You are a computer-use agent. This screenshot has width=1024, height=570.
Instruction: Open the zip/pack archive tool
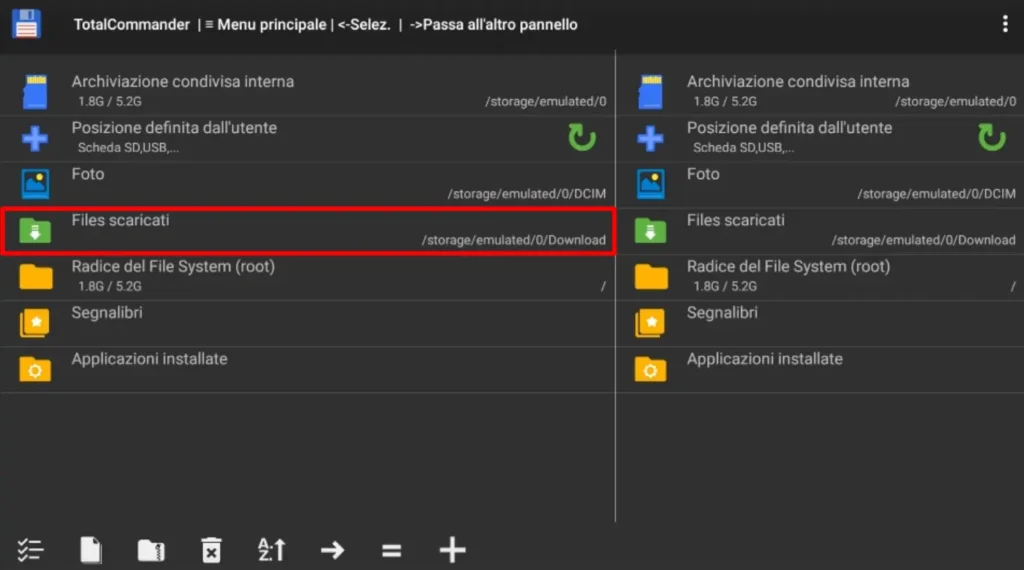pyautogui.click(x=151, y=550)
